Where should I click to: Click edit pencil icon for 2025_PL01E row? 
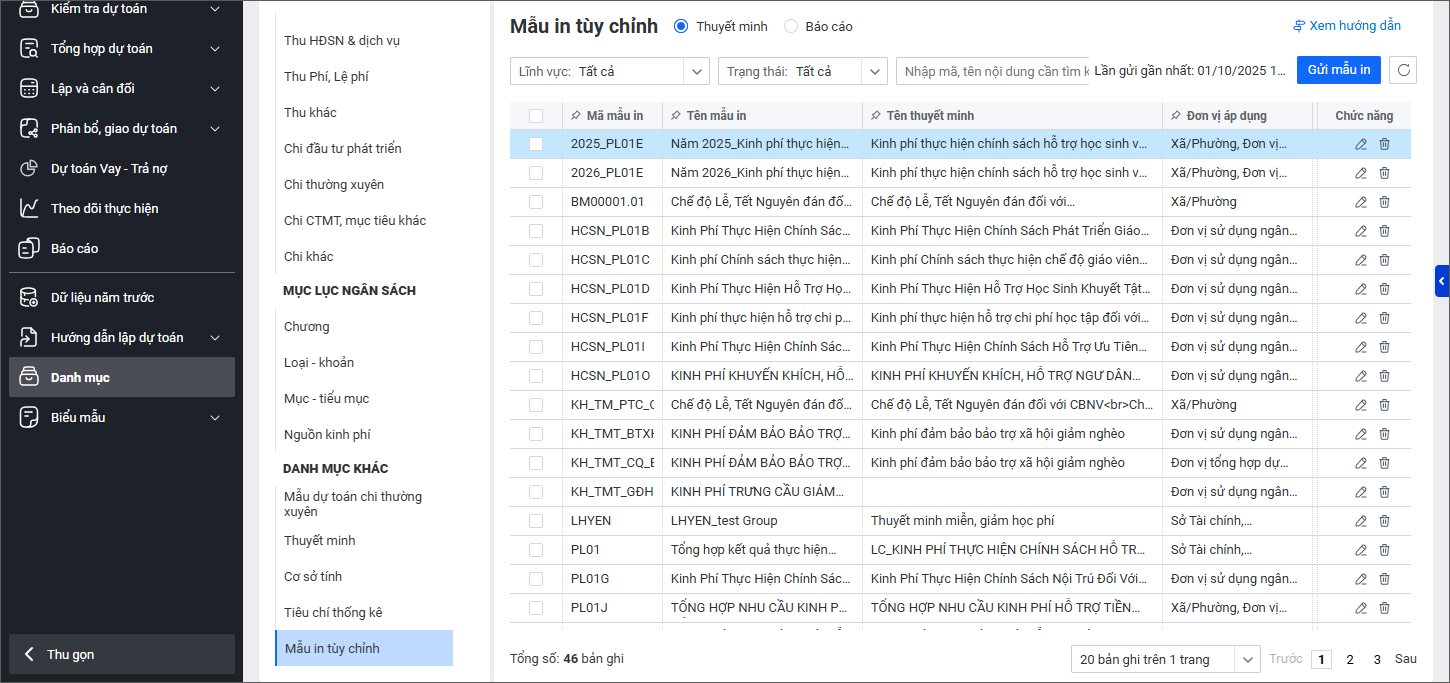point(1360,144)
